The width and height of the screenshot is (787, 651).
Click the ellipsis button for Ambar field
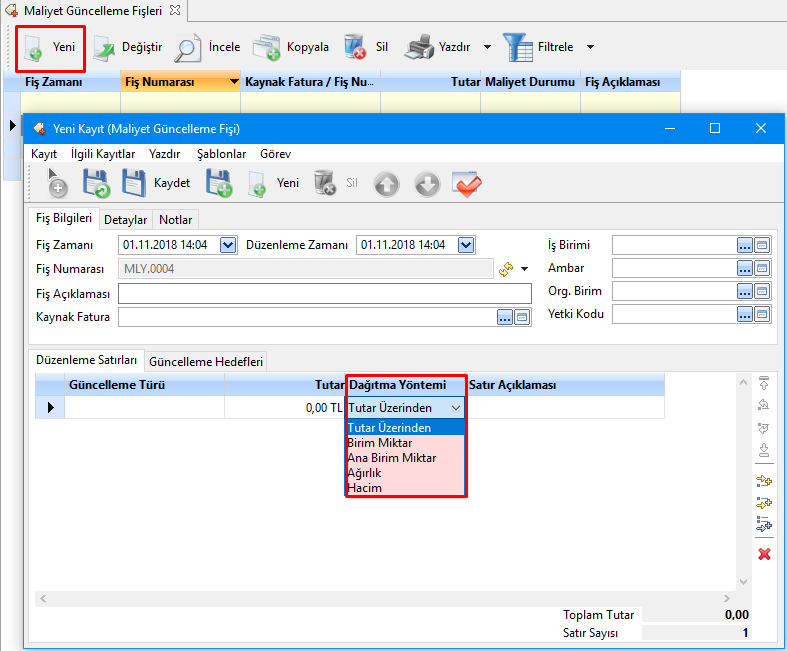point(744,268)
